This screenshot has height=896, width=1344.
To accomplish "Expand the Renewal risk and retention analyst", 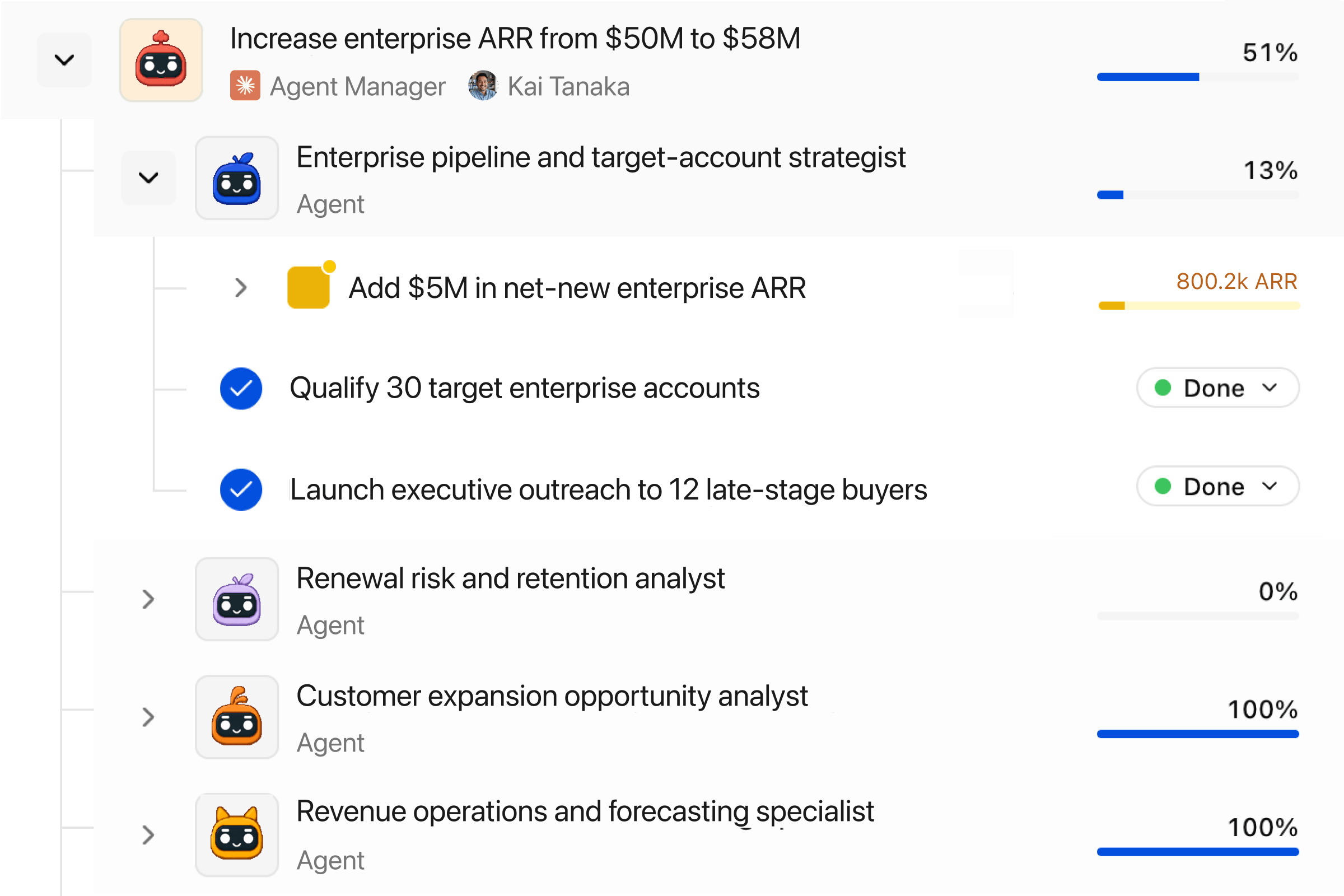I will [148, 599].
